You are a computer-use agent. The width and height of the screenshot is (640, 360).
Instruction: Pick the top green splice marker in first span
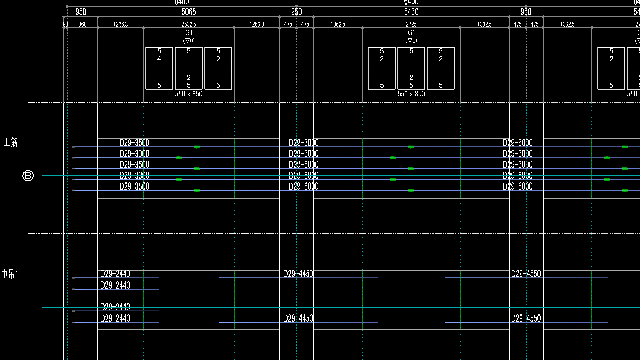(197, 147)
